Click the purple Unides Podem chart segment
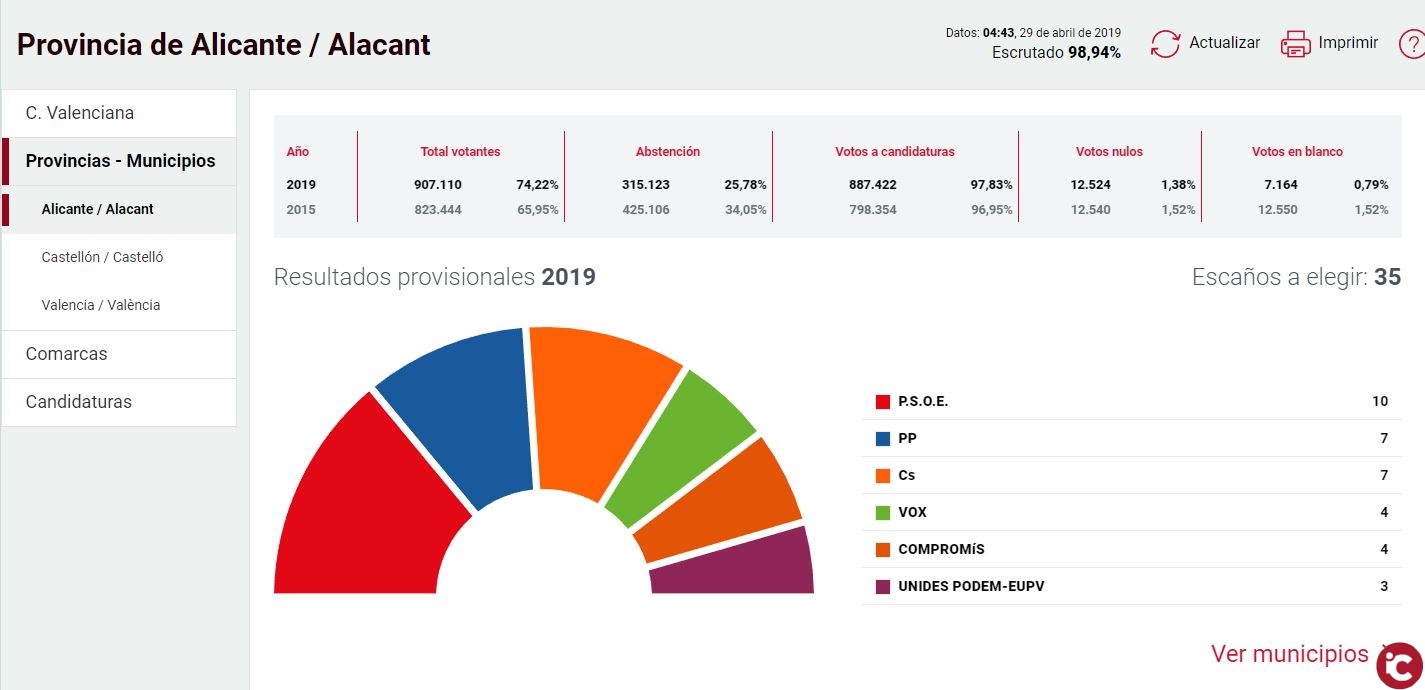The width and height of the screenshot is (1425, 690). 735,566
